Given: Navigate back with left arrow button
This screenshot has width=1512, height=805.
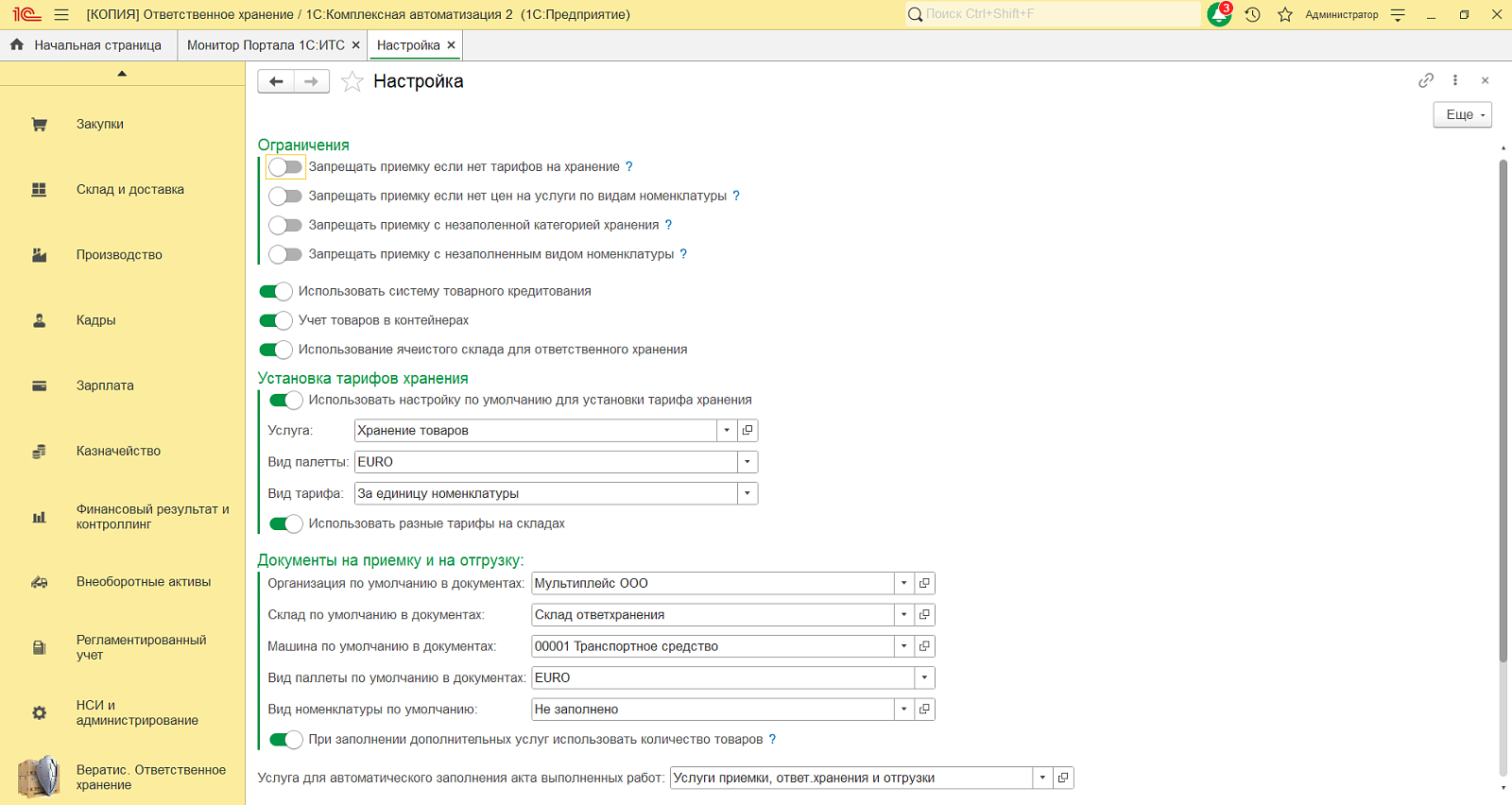Looking at the screenshot, I should (276, 81).
